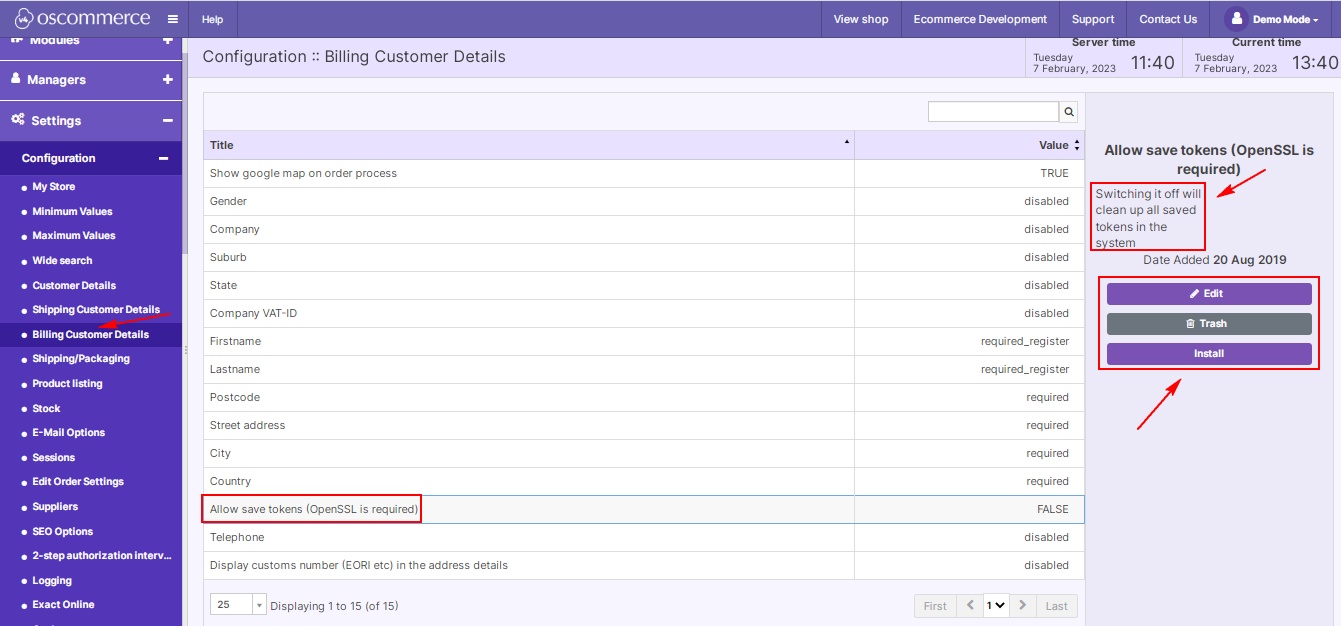1341x626 pixels.
Task: Open Suppliers configuration
Action: click(55, 507)
